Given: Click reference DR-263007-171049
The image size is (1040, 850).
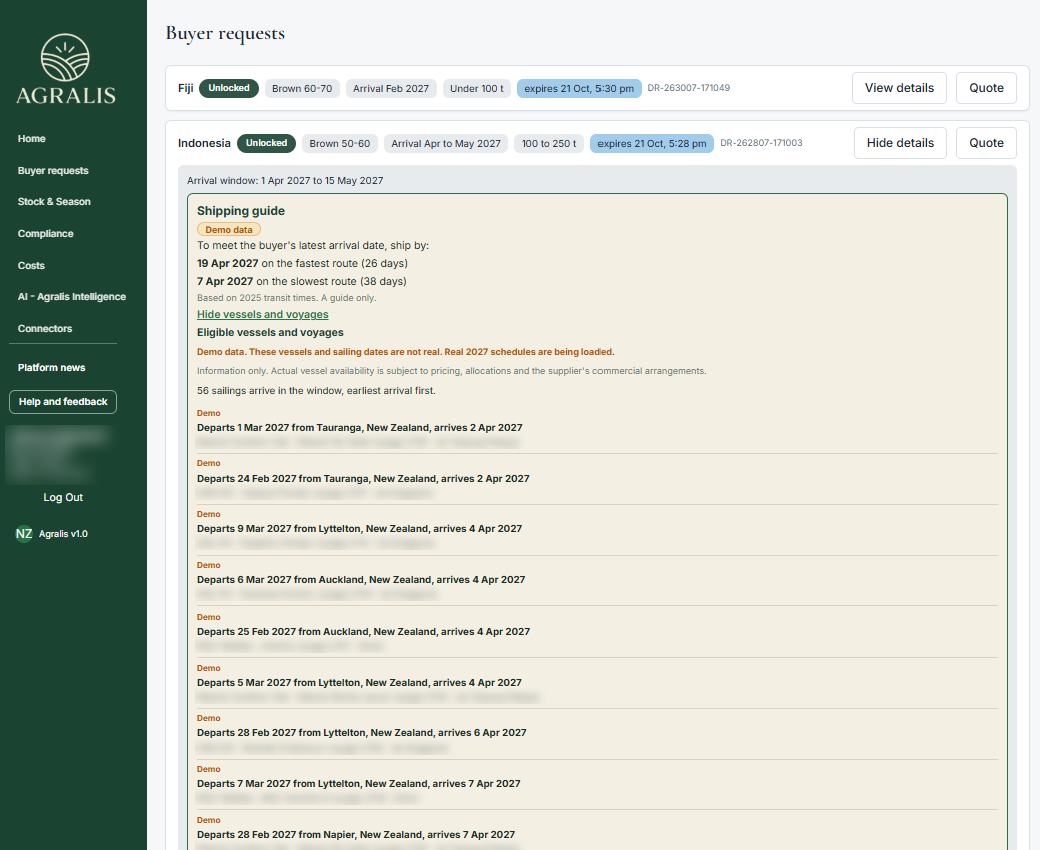Looking at the screenshot, I should pos(688,88).
